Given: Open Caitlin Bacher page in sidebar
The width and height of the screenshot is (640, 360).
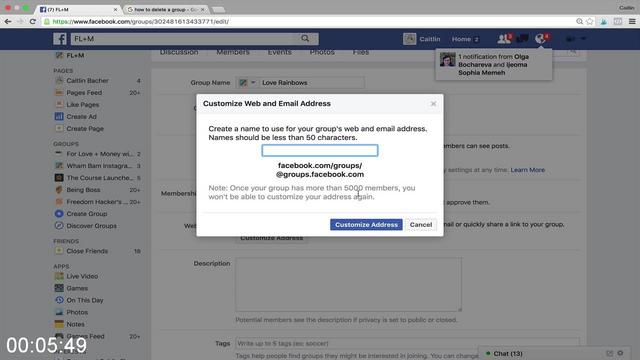Looking at the screenshot, I should coord(87,80).
